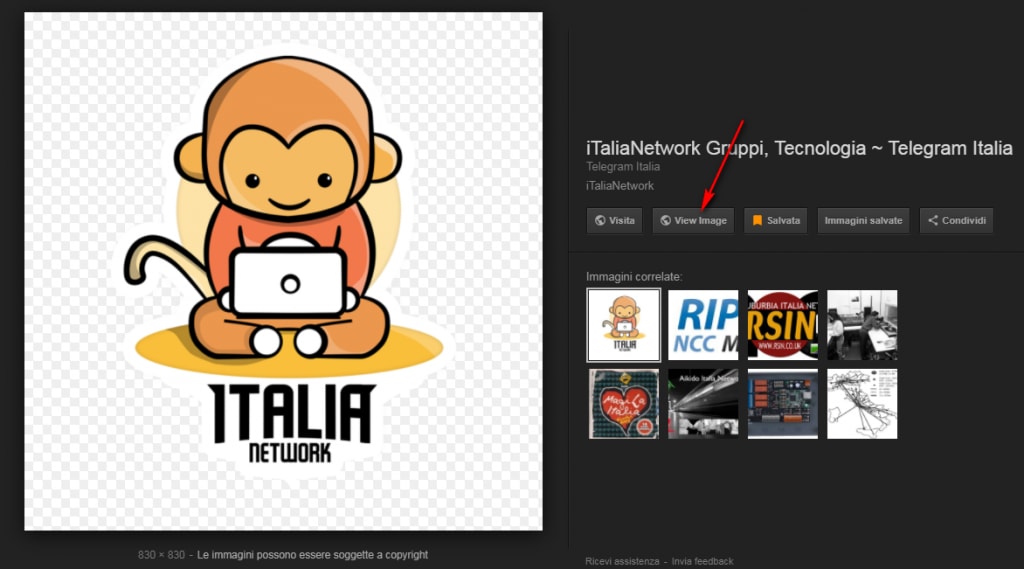Screen dimensions: 1024x569
Task: Click the share icon beside Condividi
Action: (x=933, y=221)
